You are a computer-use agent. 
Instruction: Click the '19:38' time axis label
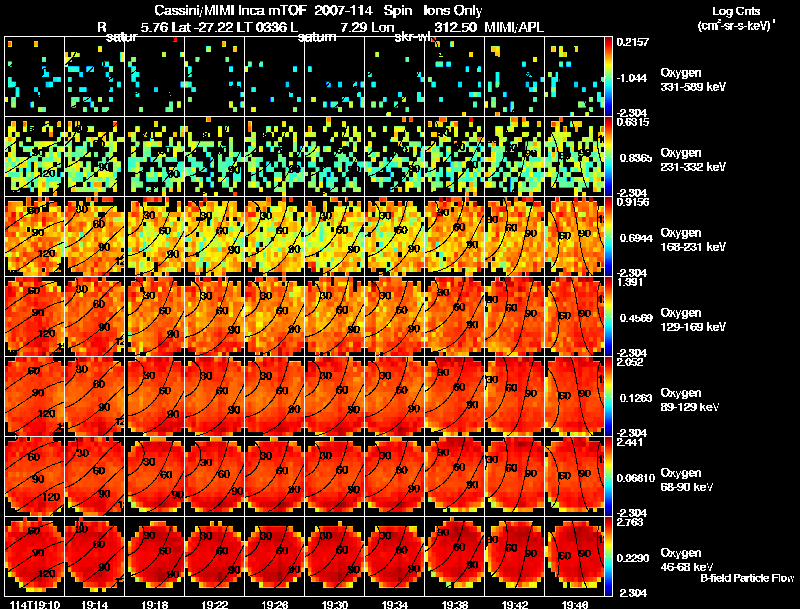[x=455, y=604]
